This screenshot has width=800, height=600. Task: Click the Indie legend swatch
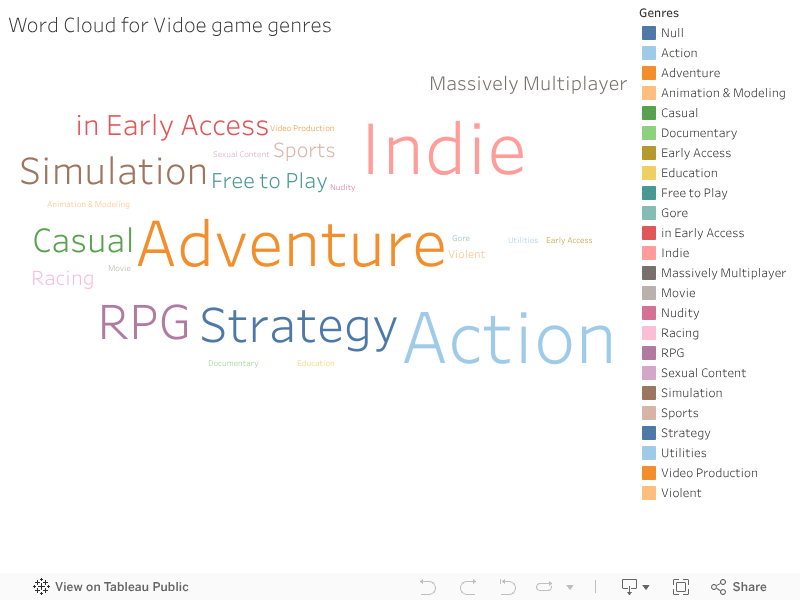[649, 253]
